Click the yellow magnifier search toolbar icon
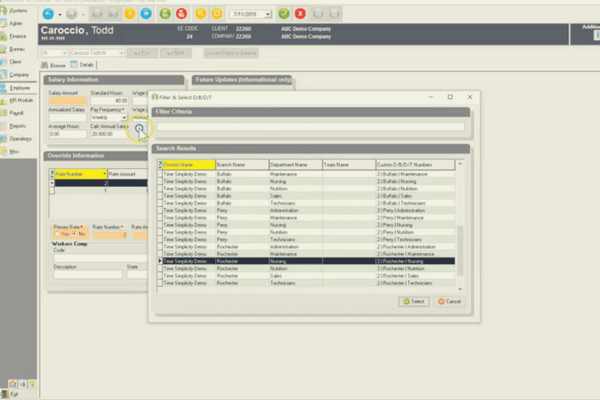Image resolution: width=600 pixels, height=400 pixels. (201, 14)
